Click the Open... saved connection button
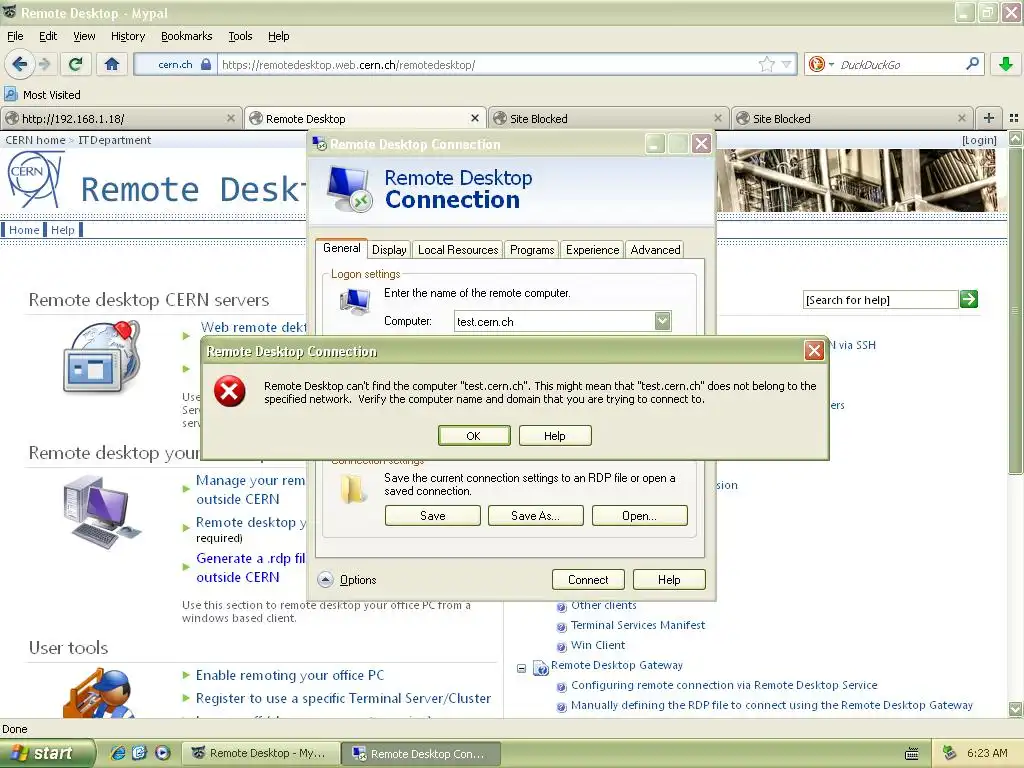The image size is (1024, 768). 639,515
